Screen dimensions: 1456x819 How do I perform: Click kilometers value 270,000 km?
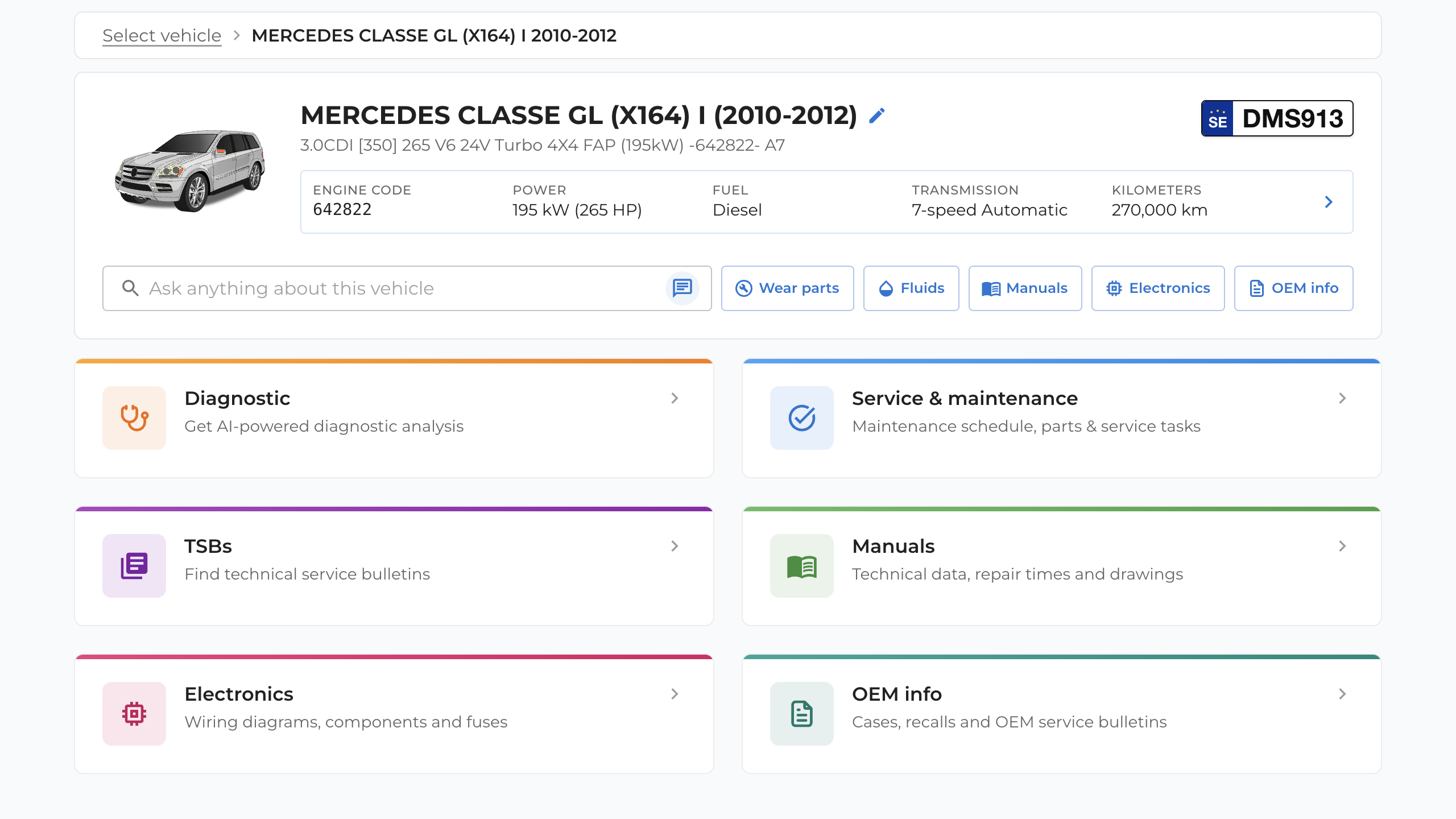(x=1159, y=210)
